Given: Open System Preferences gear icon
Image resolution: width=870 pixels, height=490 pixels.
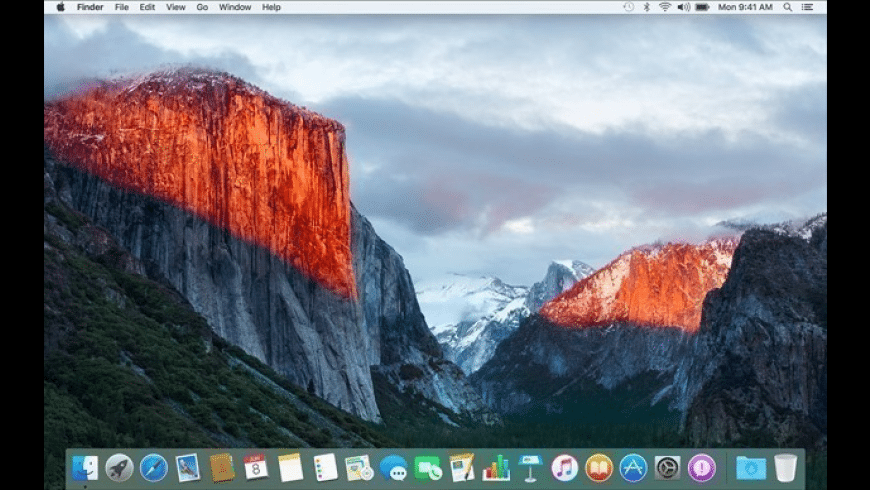Looking at the screenshot, I should pos(667,468).
